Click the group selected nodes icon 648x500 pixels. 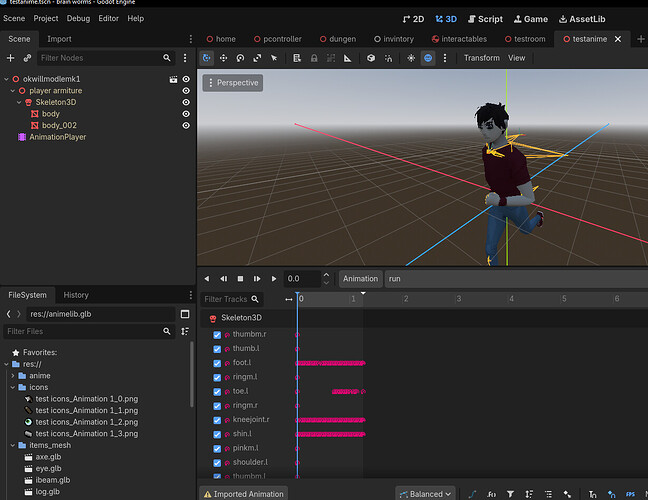click(x=331, y=58)
